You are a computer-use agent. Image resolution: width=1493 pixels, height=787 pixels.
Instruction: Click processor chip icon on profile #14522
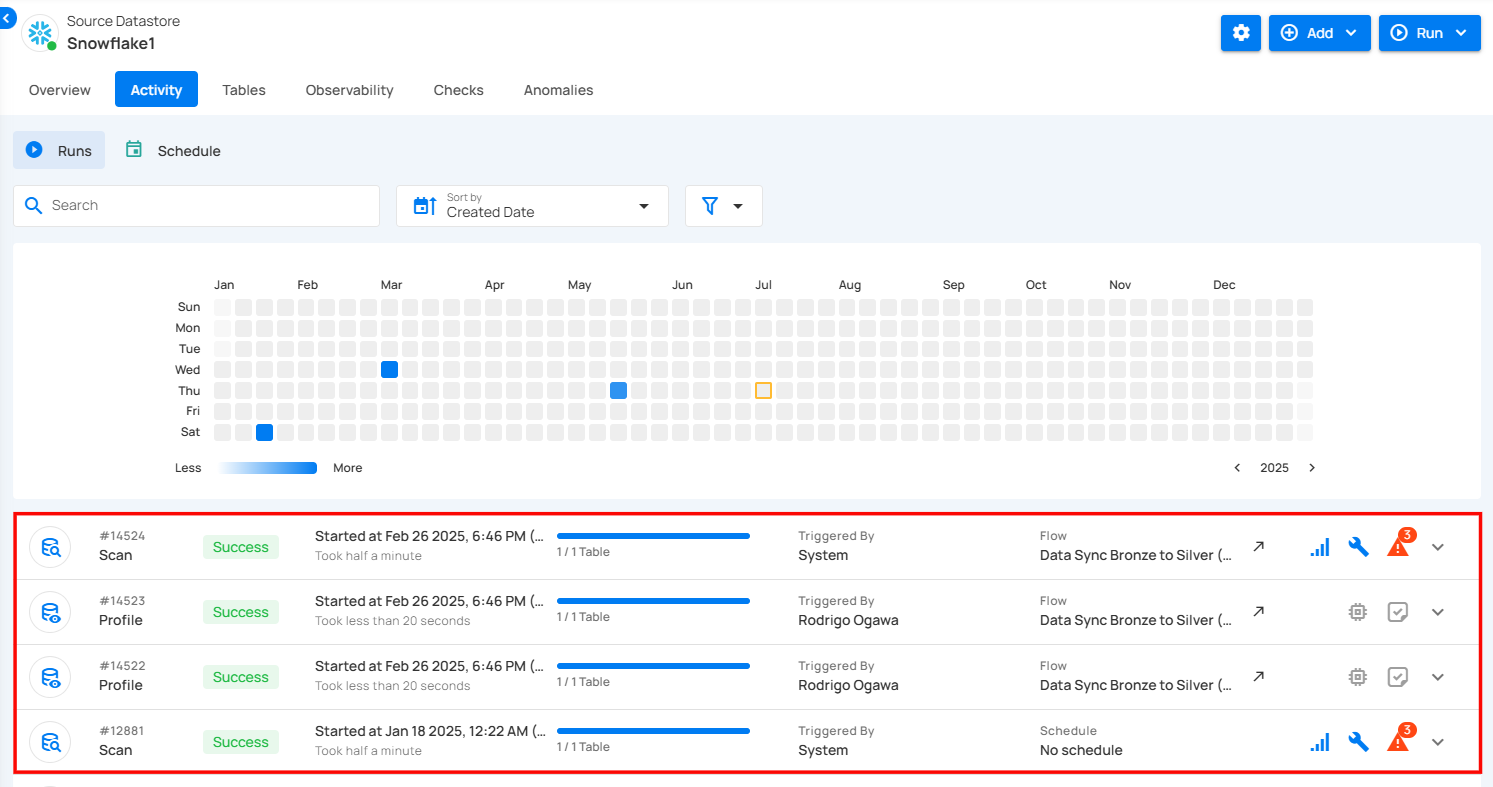point(1357,677)
